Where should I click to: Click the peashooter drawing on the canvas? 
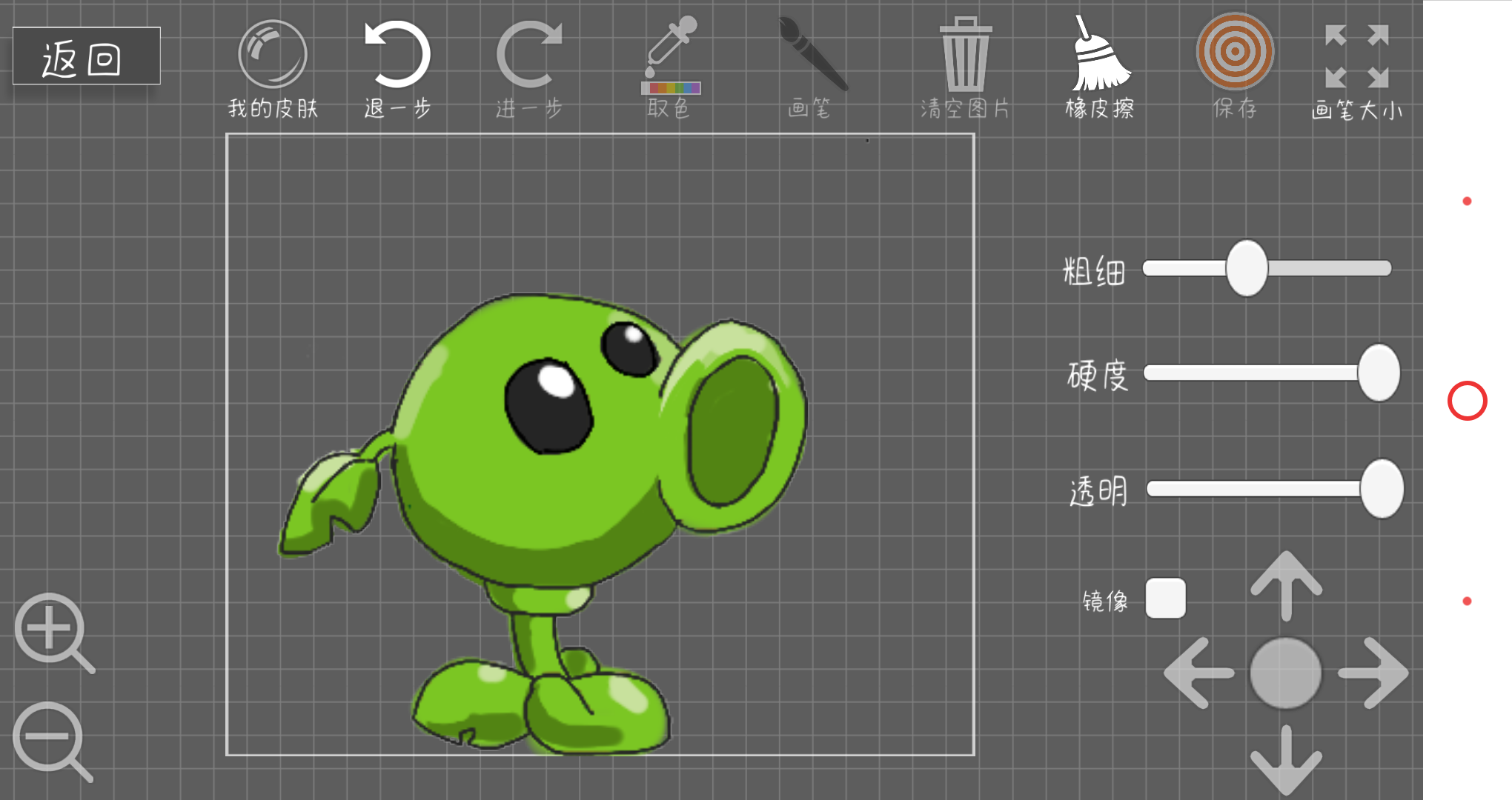tap(543, 523)
